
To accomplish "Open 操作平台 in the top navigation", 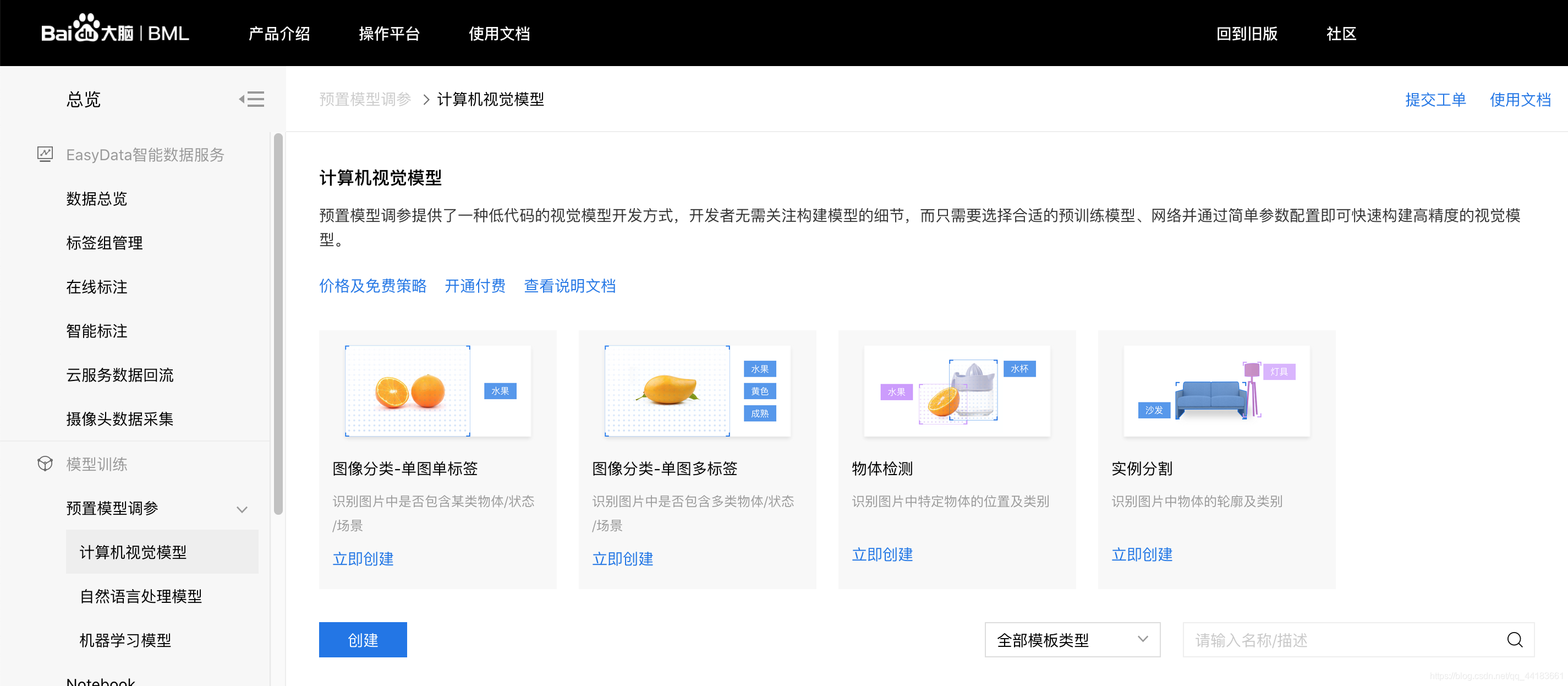I will 390,34.
